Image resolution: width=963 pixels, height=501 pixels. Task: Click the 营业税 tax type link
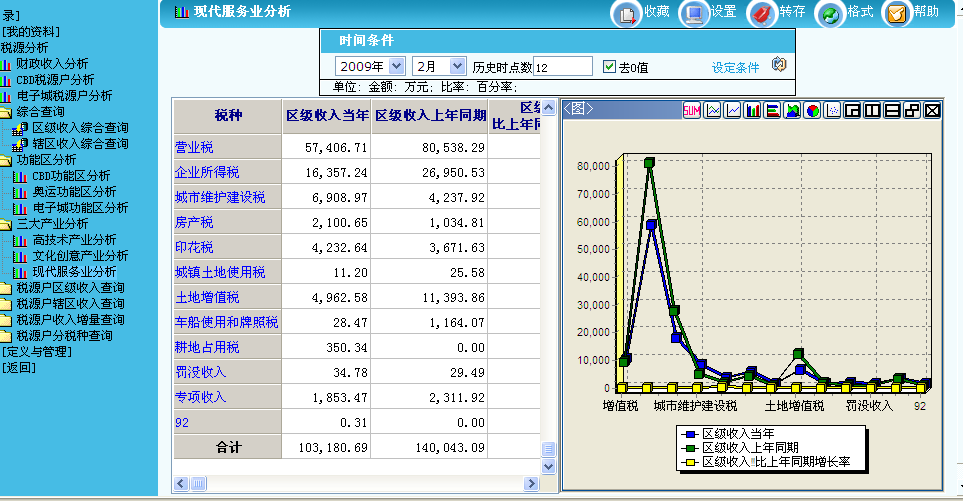click(194, 147)
